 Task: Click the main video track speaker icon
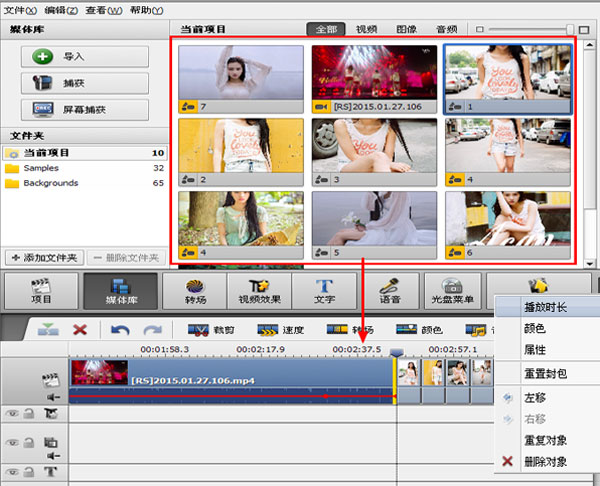coord(53,397)
